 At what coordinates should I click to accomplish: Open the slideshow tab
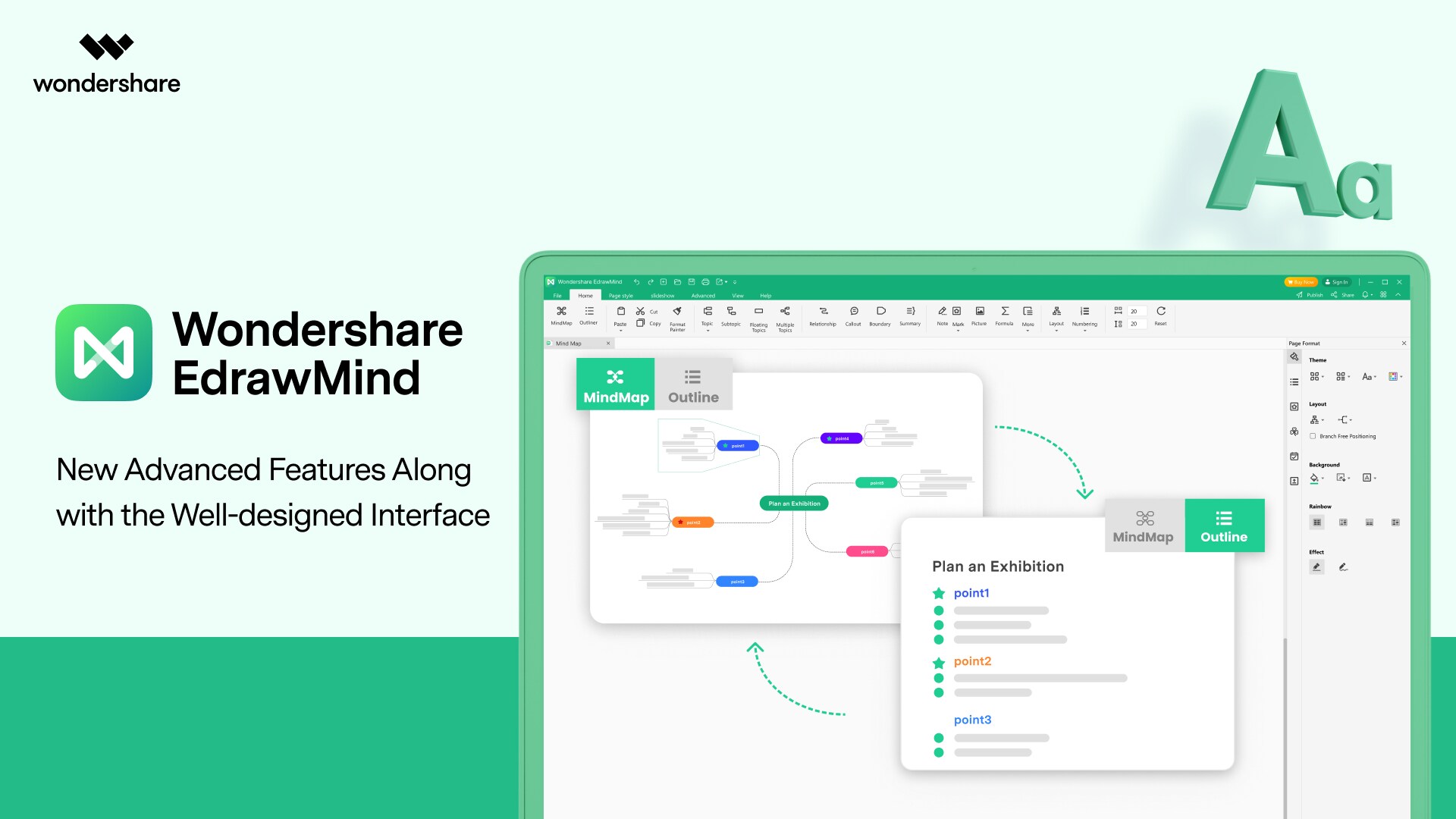[663, 296]
